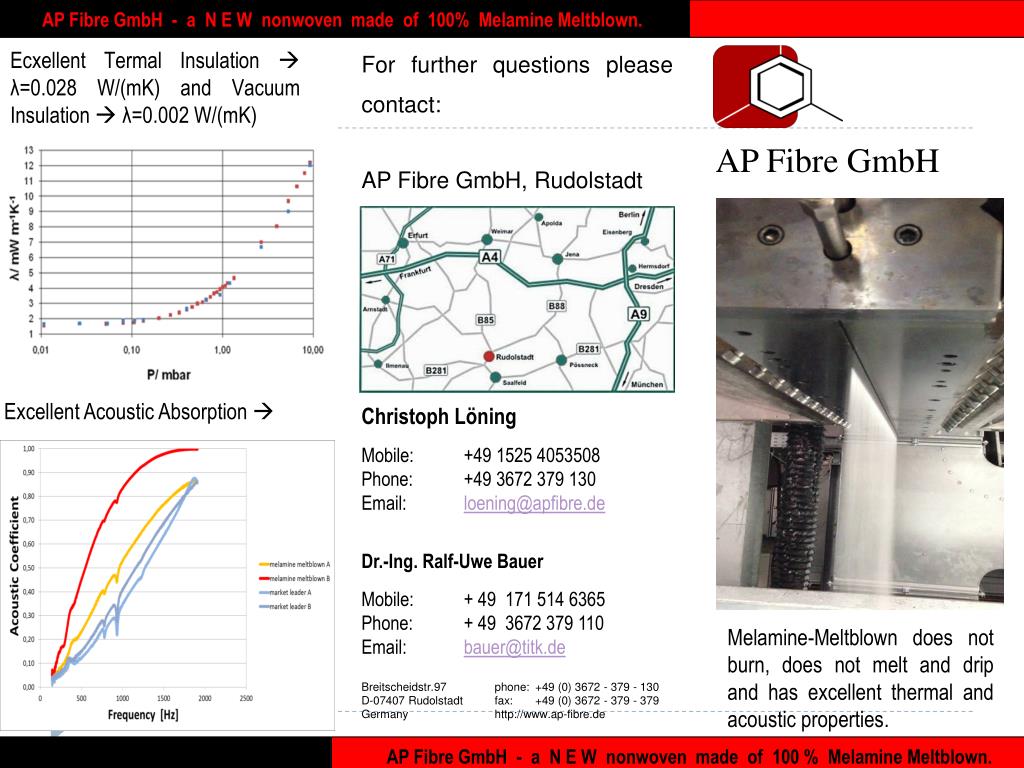The height and width of the screenshot is (768, 1024).
Task: Click the Berlin direction label on the map
Action: click(x=629, y=215)
